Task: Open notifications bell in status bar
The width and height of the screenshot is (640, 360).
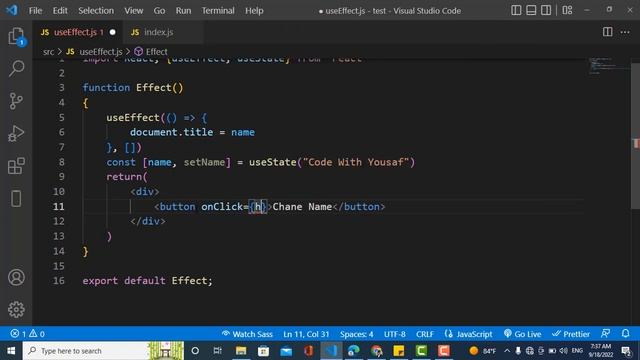Action: pos(625,334)
